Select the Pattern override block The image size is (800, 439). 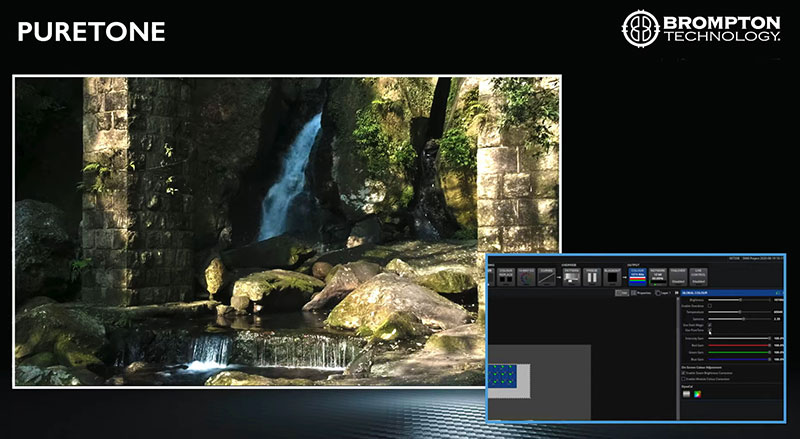571,277
